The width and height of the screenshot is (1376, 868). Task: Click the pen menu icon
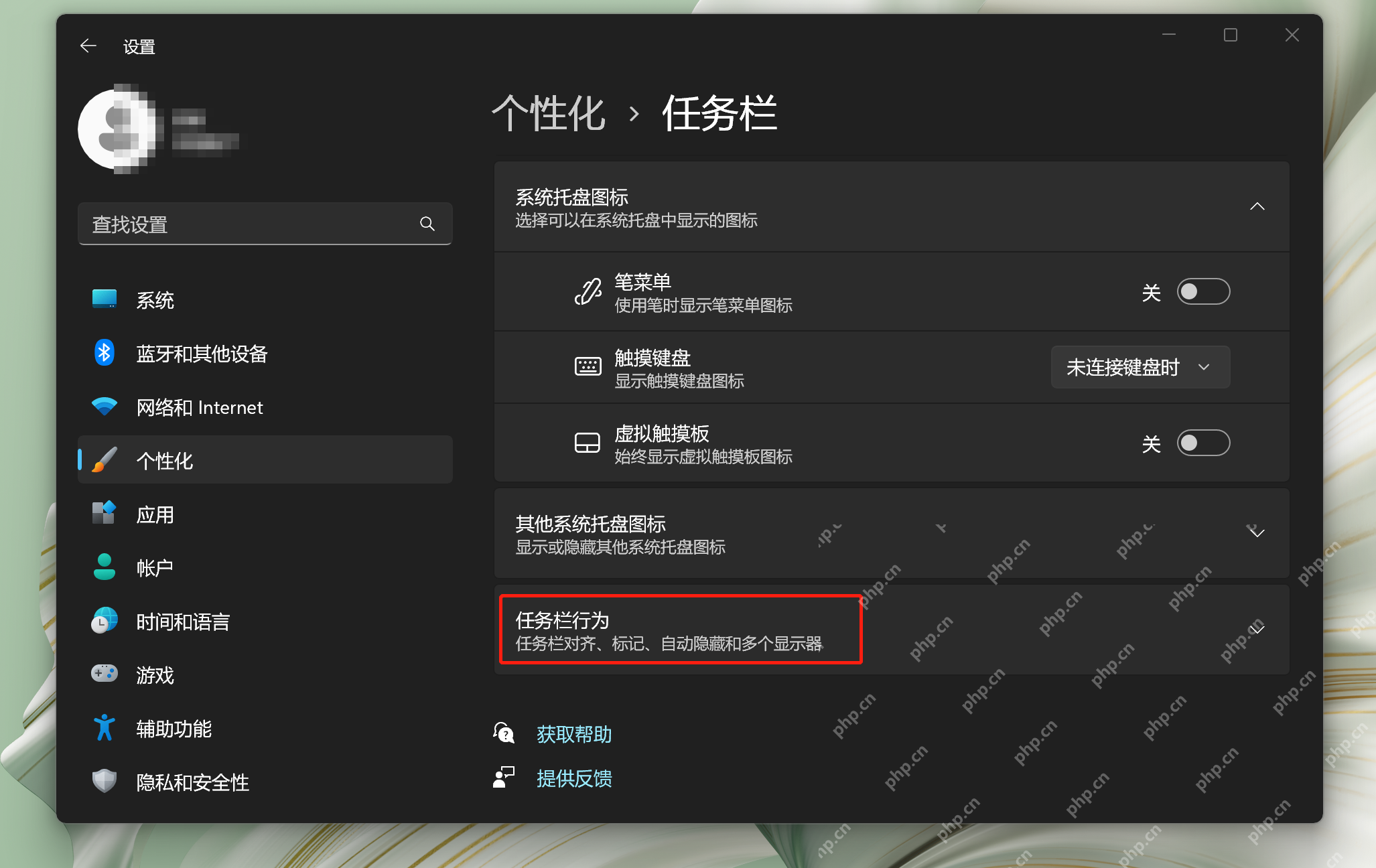588,292
